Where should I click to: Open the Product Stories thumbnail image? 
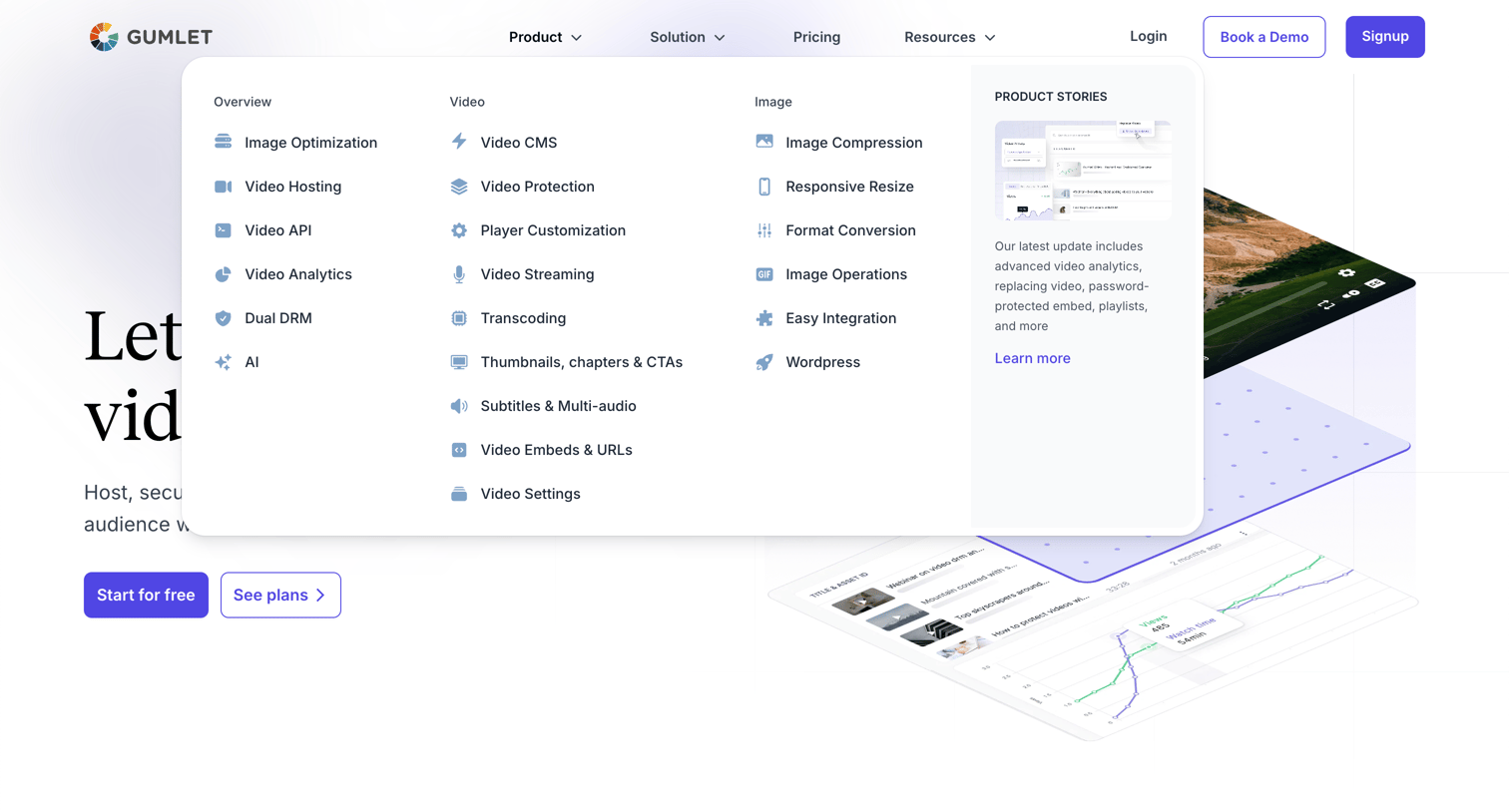[1083, 171]
